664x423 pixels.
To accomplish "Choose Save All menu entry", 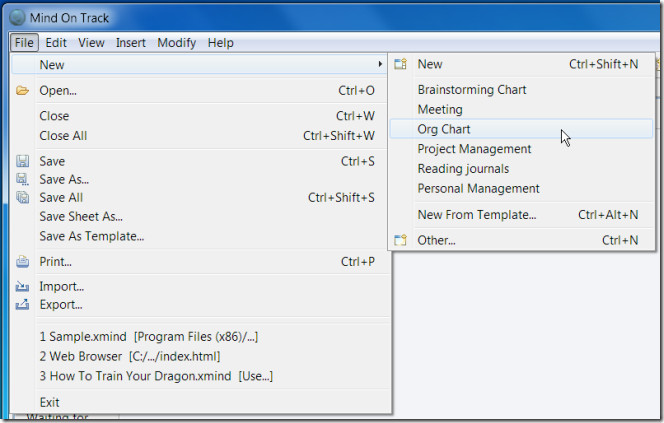I will point(199,198).
